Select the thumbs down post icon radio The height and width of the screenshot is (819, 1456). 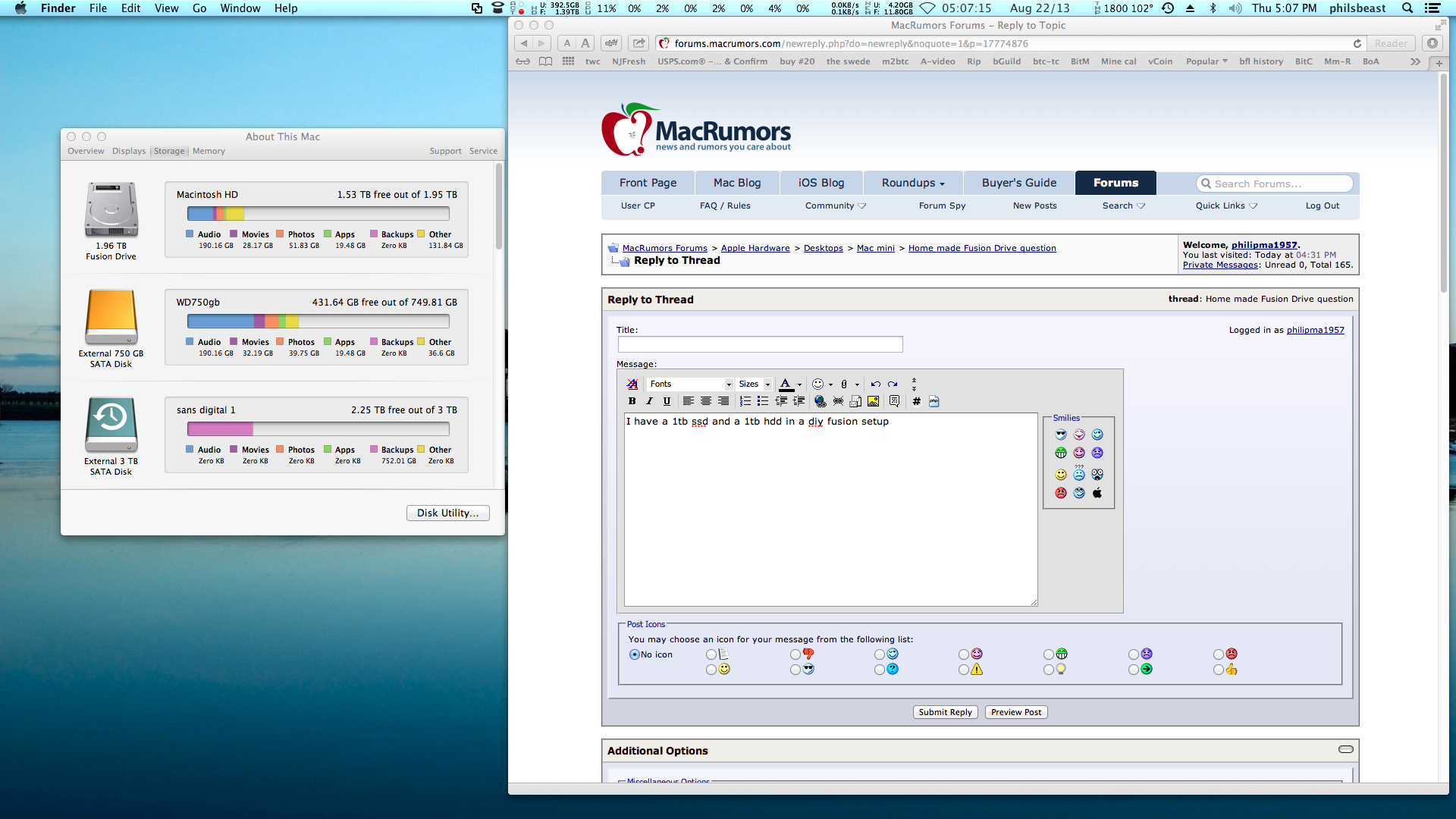click(x=795, y=654)
